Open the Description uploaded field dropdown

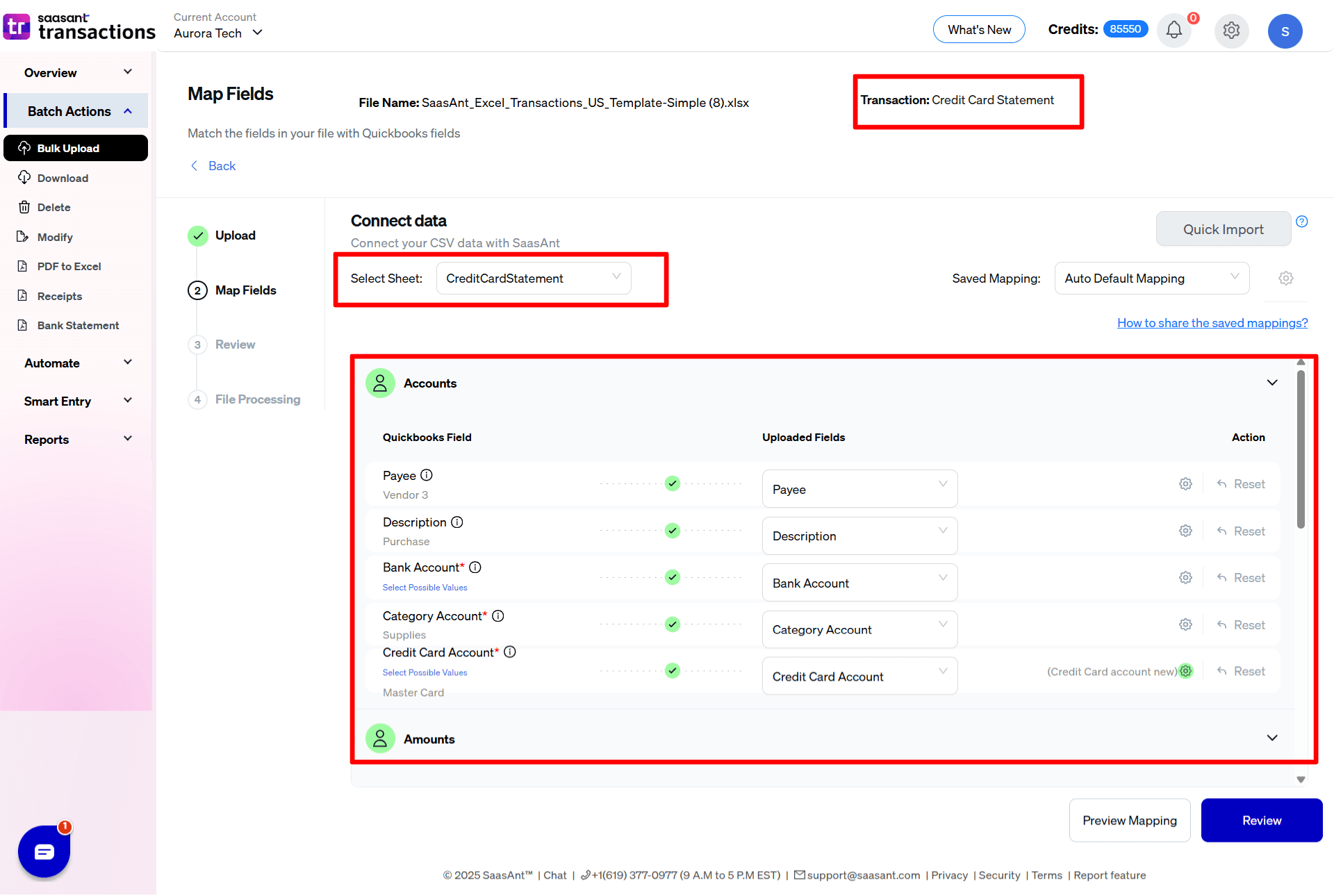tap(859, 536)
